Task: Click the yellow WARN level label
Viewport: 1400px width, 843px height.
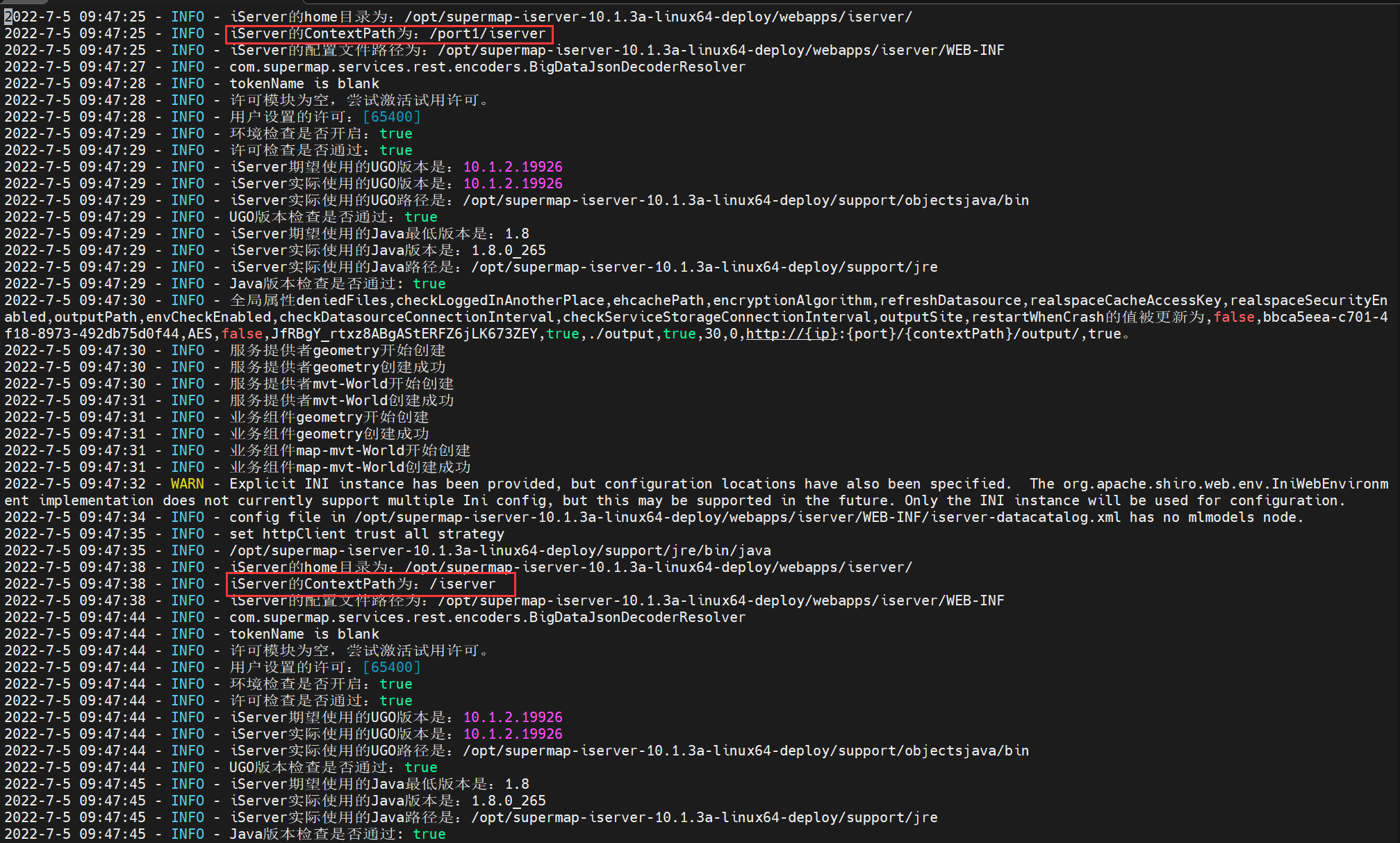Action: (188, 484)
